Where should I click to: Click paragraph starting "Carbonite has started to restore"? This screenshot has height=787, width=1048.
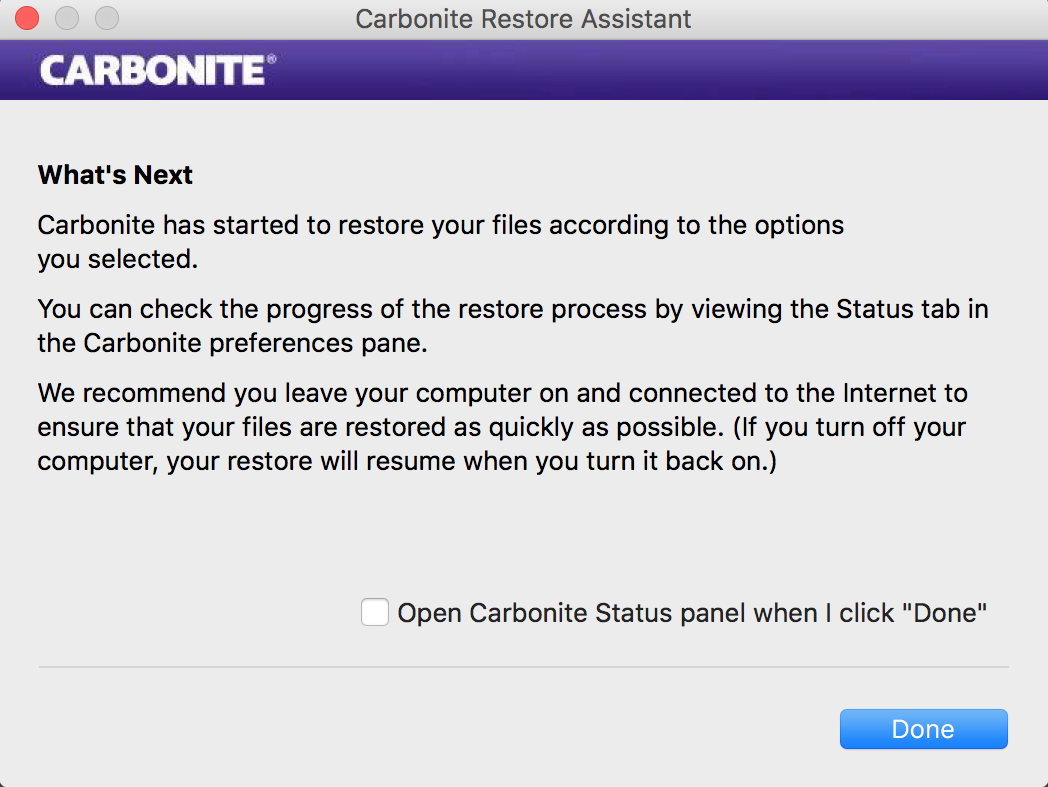(440, 241)
